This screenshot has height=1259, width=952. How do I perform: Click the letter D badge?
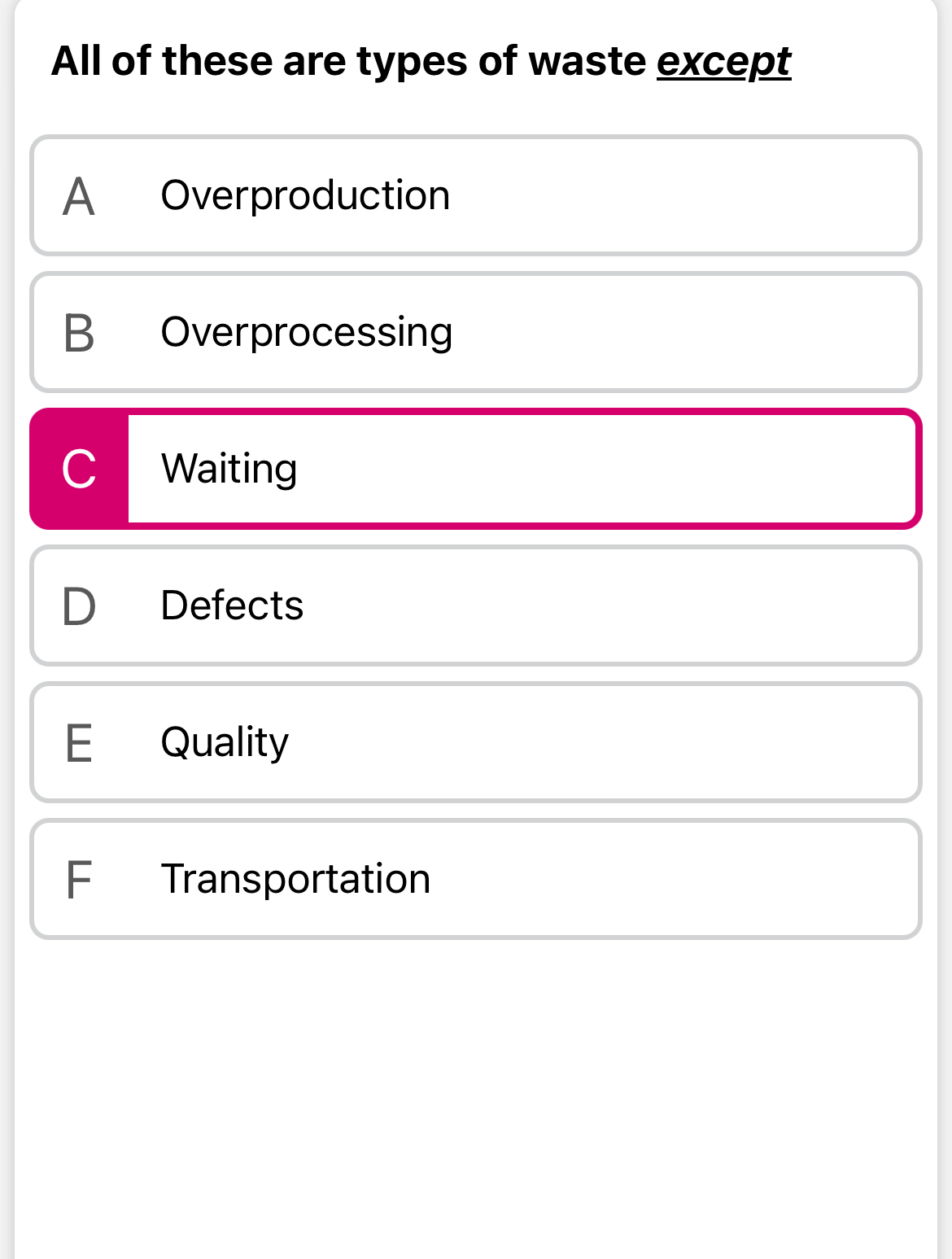(x=79, y=606)
